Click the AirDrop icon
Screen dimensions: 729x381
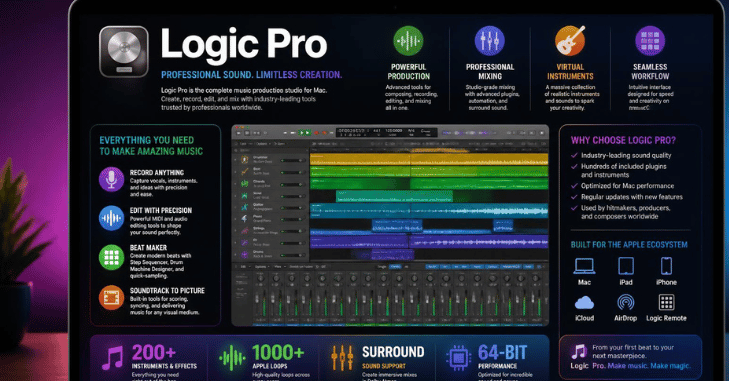[626, 303]
